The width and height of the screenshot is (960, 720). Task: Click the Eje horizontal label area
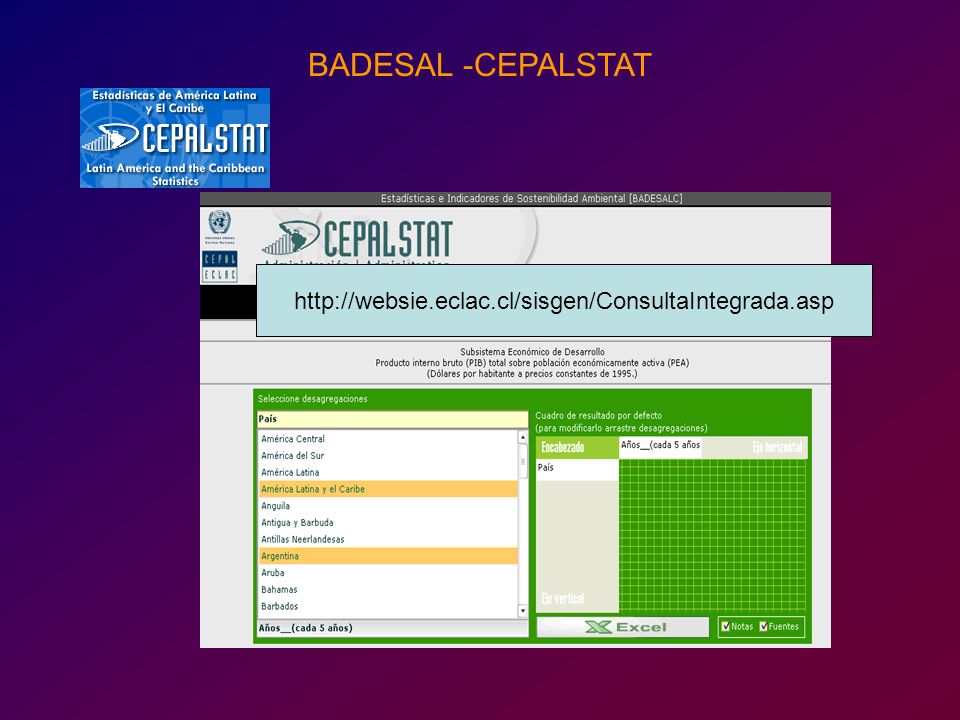click(777, 448)
